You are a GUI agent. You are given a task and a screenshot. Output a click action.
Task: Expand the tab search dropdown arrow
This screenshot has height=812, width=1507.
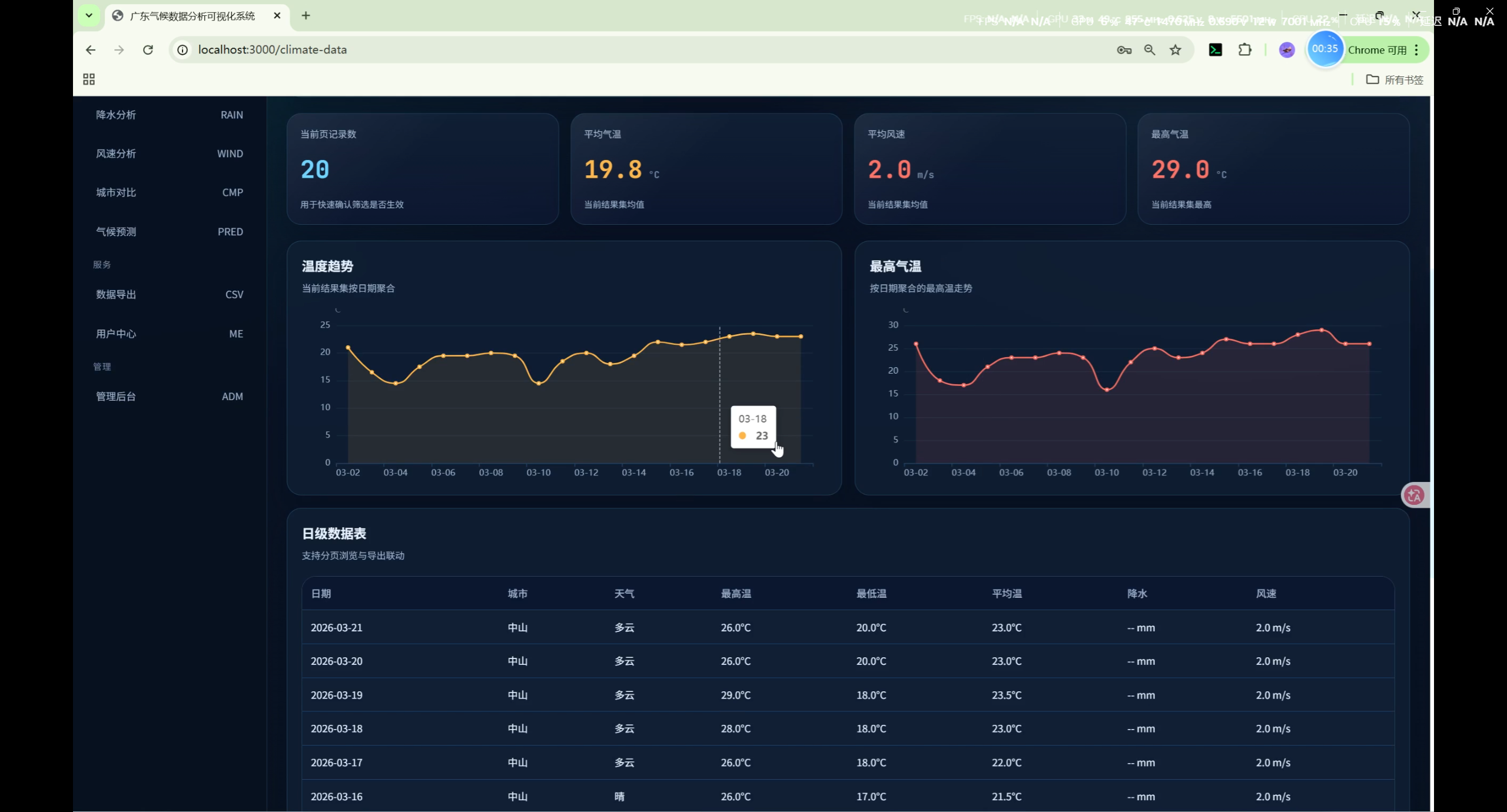click(x=89, y=15)
